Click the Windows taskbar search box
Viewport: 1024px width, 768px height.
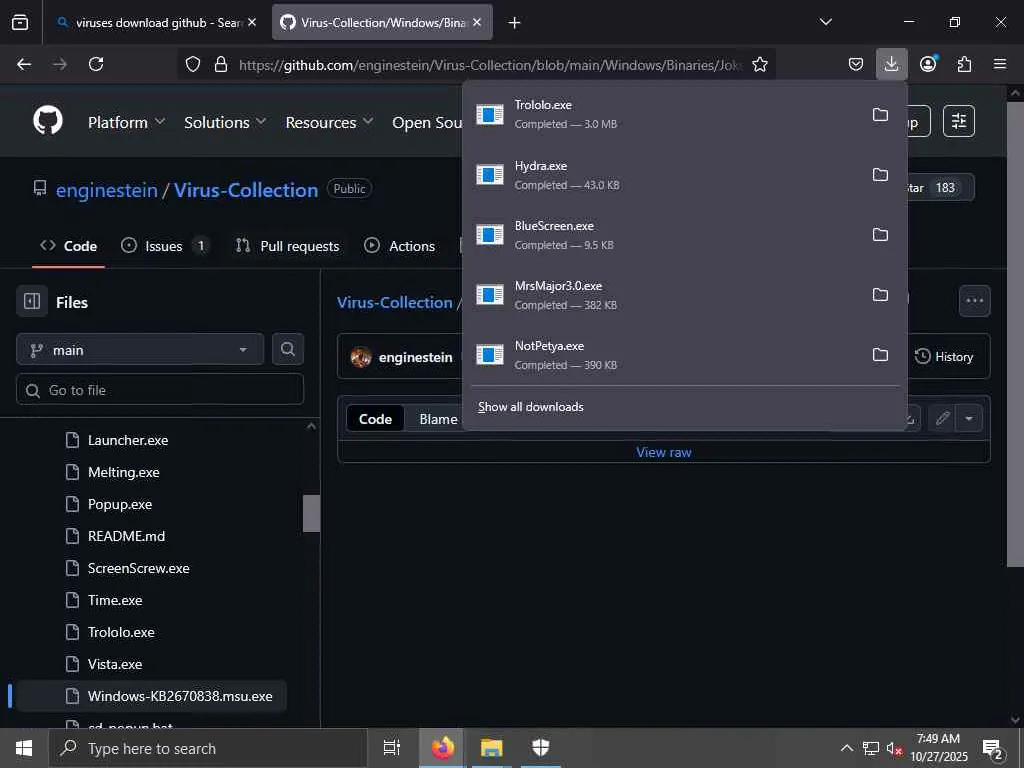[x=208, y=748]
